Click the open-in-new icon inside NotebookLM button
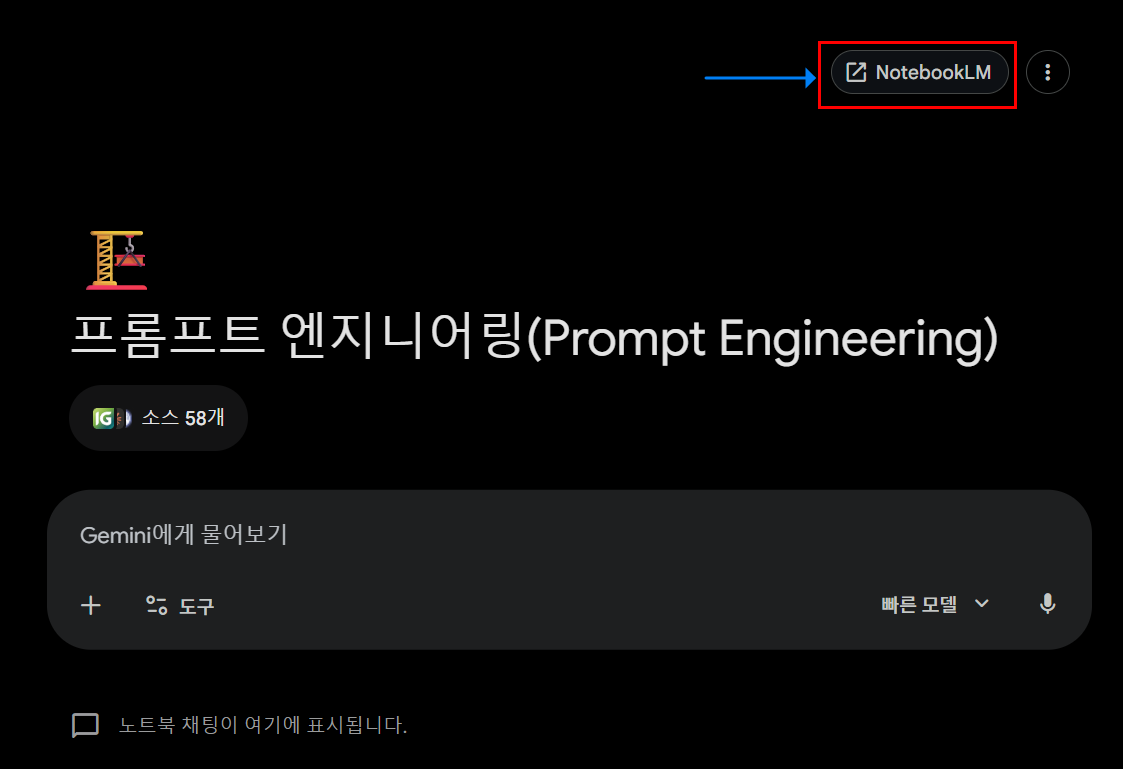 tap(856, 72)
